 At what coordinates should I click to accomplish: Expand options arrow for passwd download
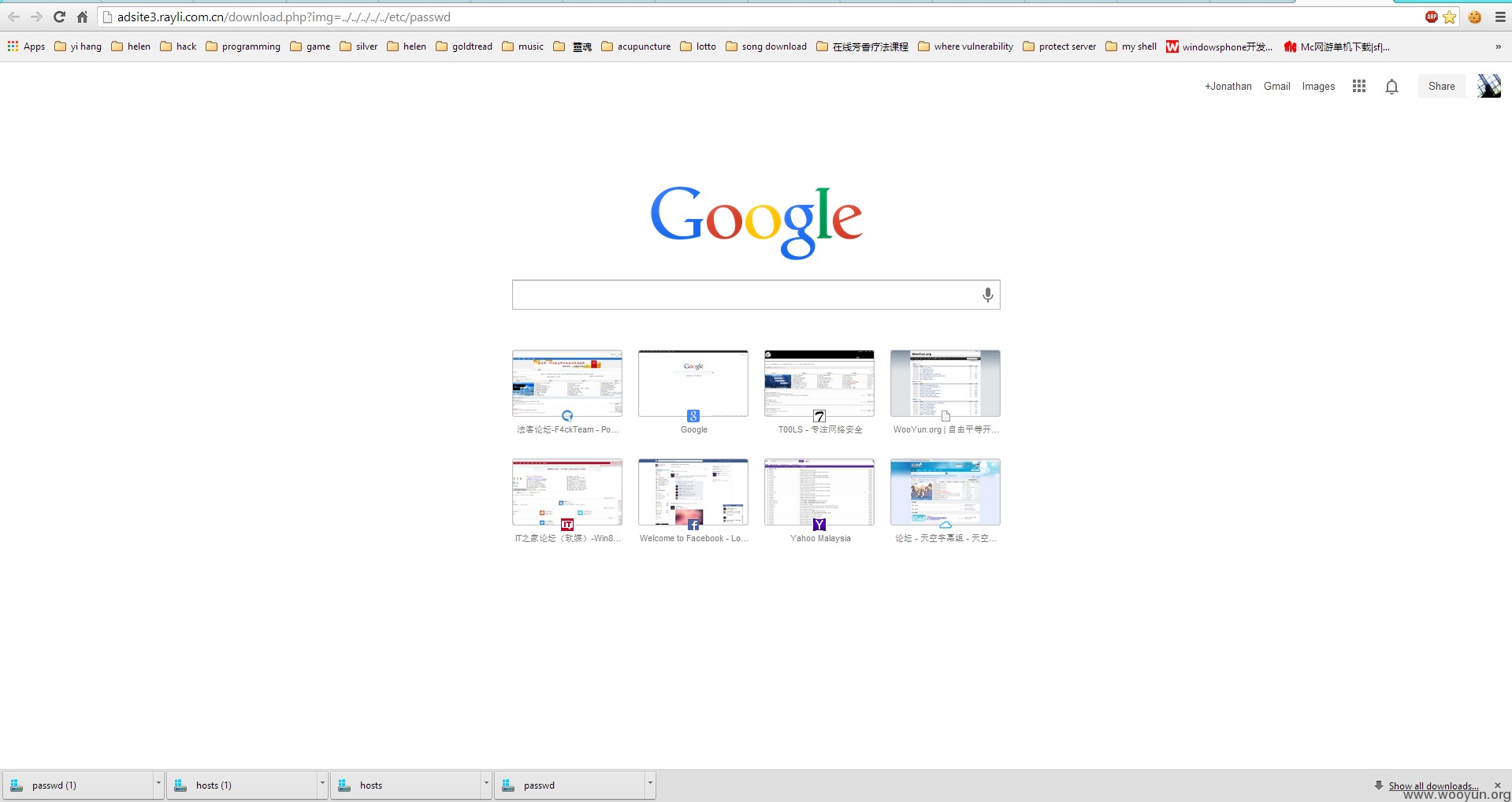pyautogui.click(x=650, y=785)
